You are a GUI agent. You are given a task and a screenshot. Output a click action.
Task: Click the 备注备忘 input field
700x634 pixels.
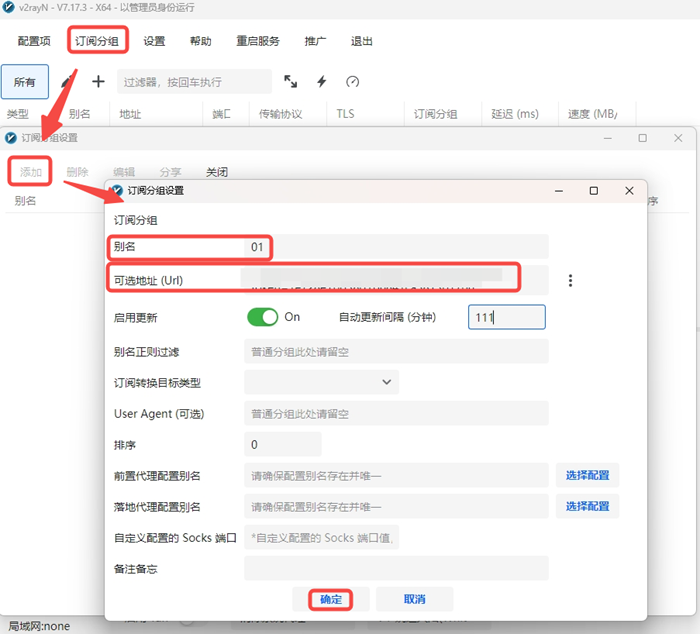tap(396, 568)
